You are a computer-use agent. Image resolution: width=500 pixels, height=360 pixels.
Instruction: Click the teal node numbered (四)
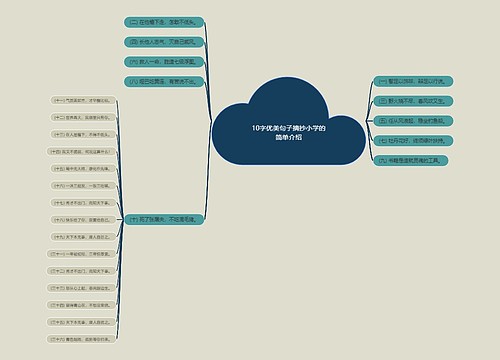pyautogui.click(x=164, y=42)
